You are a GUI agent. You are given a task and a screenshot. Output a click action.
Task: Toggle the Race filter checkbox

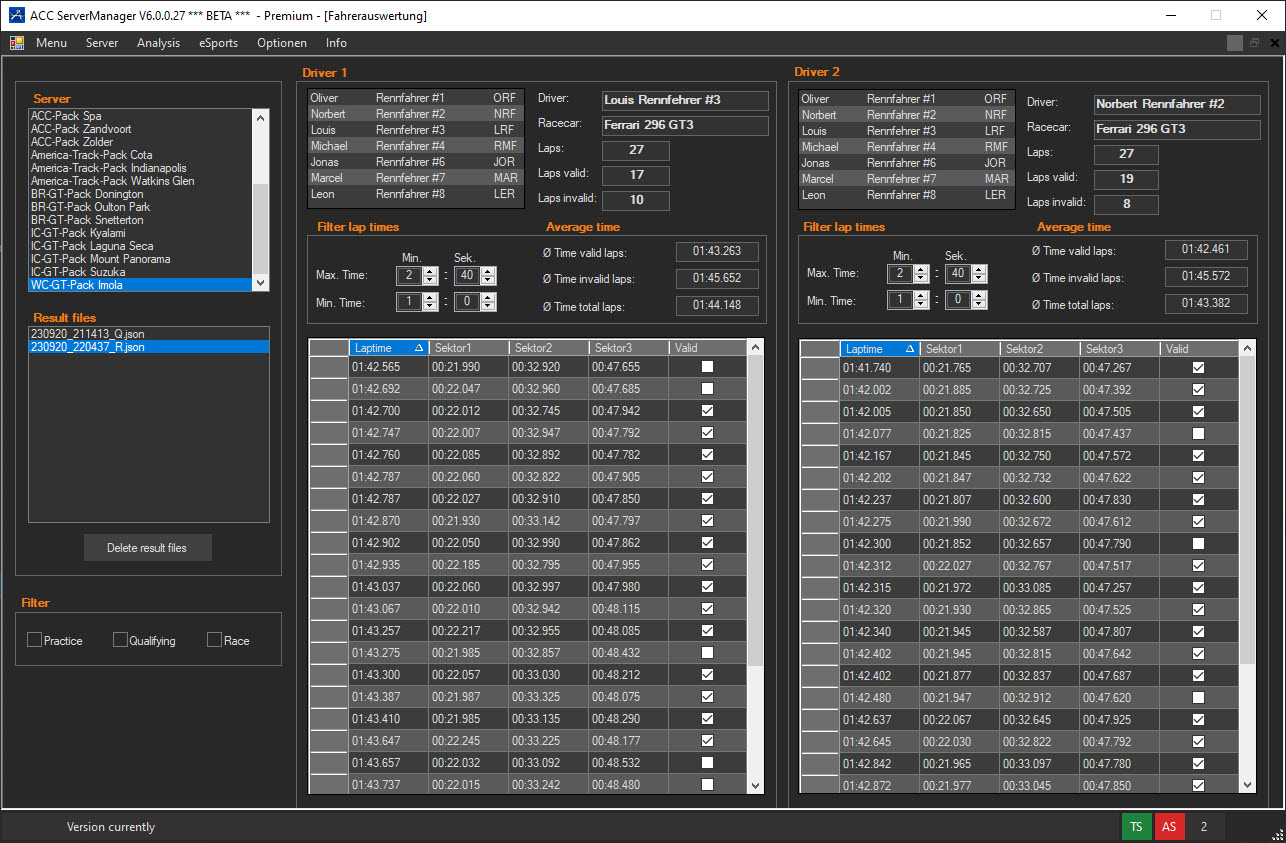click(x=214, y=640)
